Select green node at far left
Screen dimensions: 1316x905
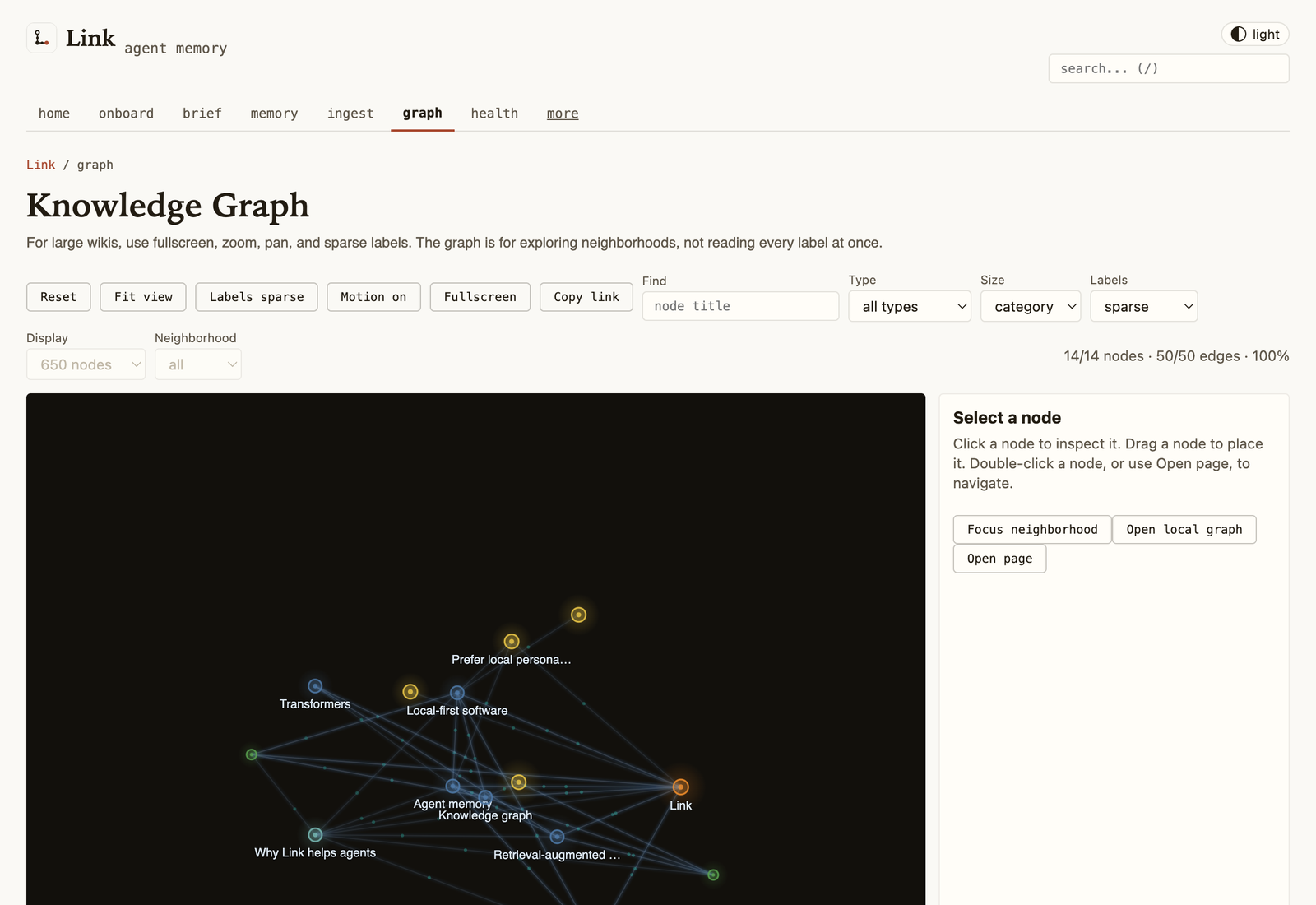click(252, 754)
